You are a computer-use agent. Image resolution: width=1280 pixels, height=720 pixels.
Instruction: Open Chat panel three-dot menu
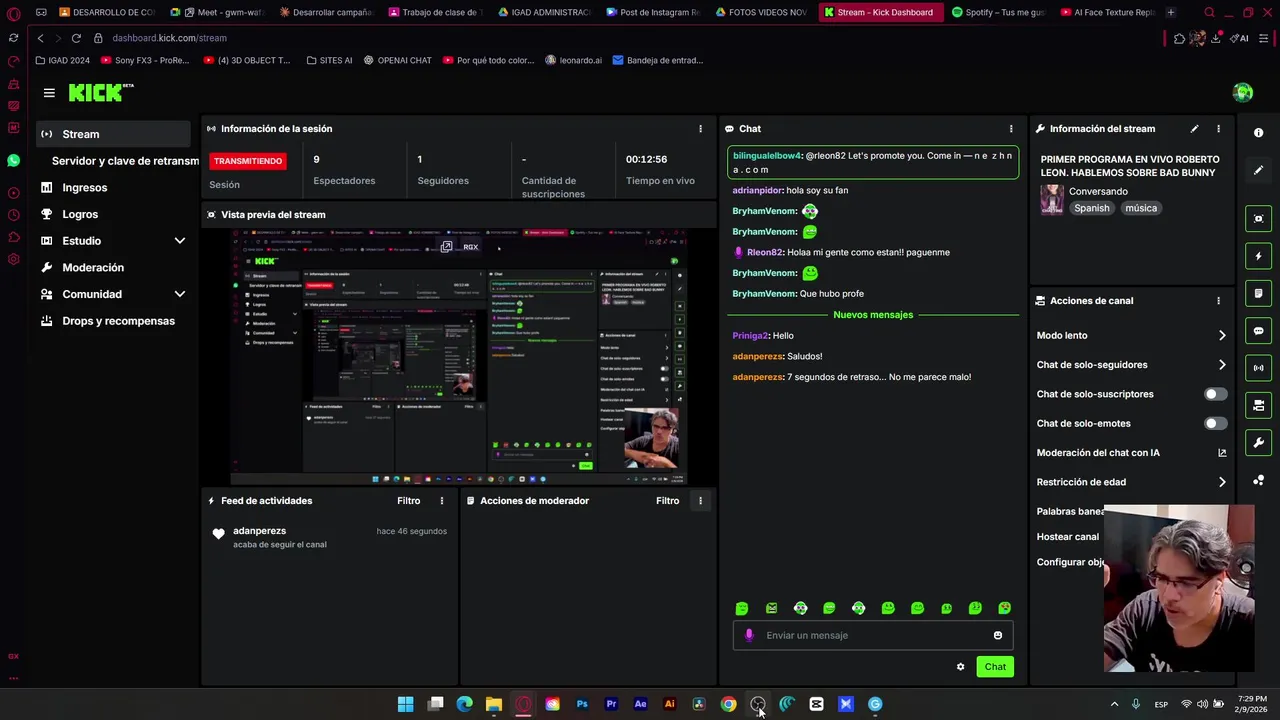click(x=1011, y=129)
